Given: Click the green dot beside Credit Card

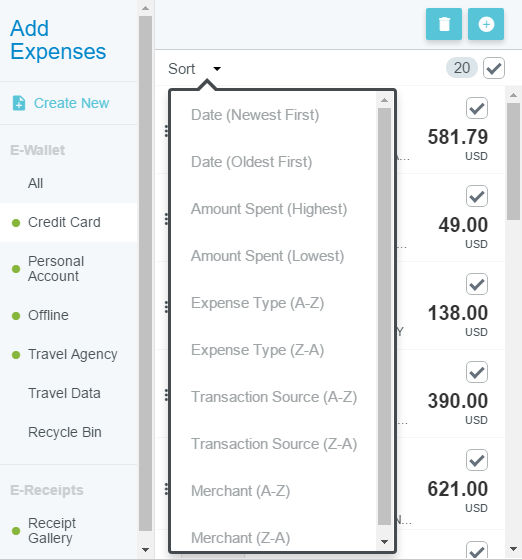Looking at the screenshot, I should 16,223.
